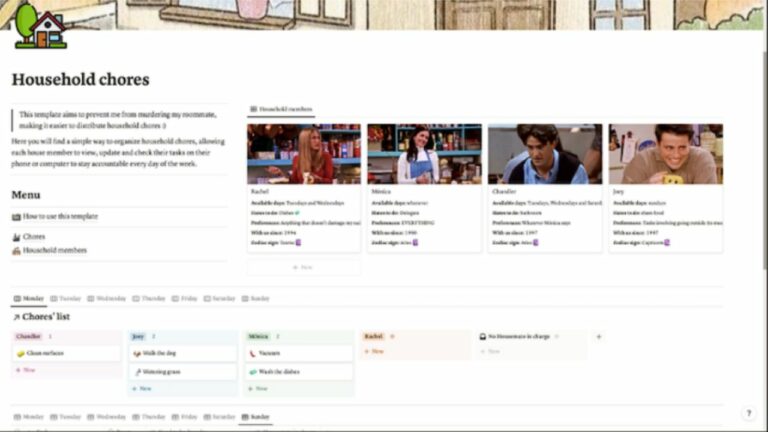Screen dimensions: 768x432
Task: Open Rachel's photo card
Action: tap(304, 154)
